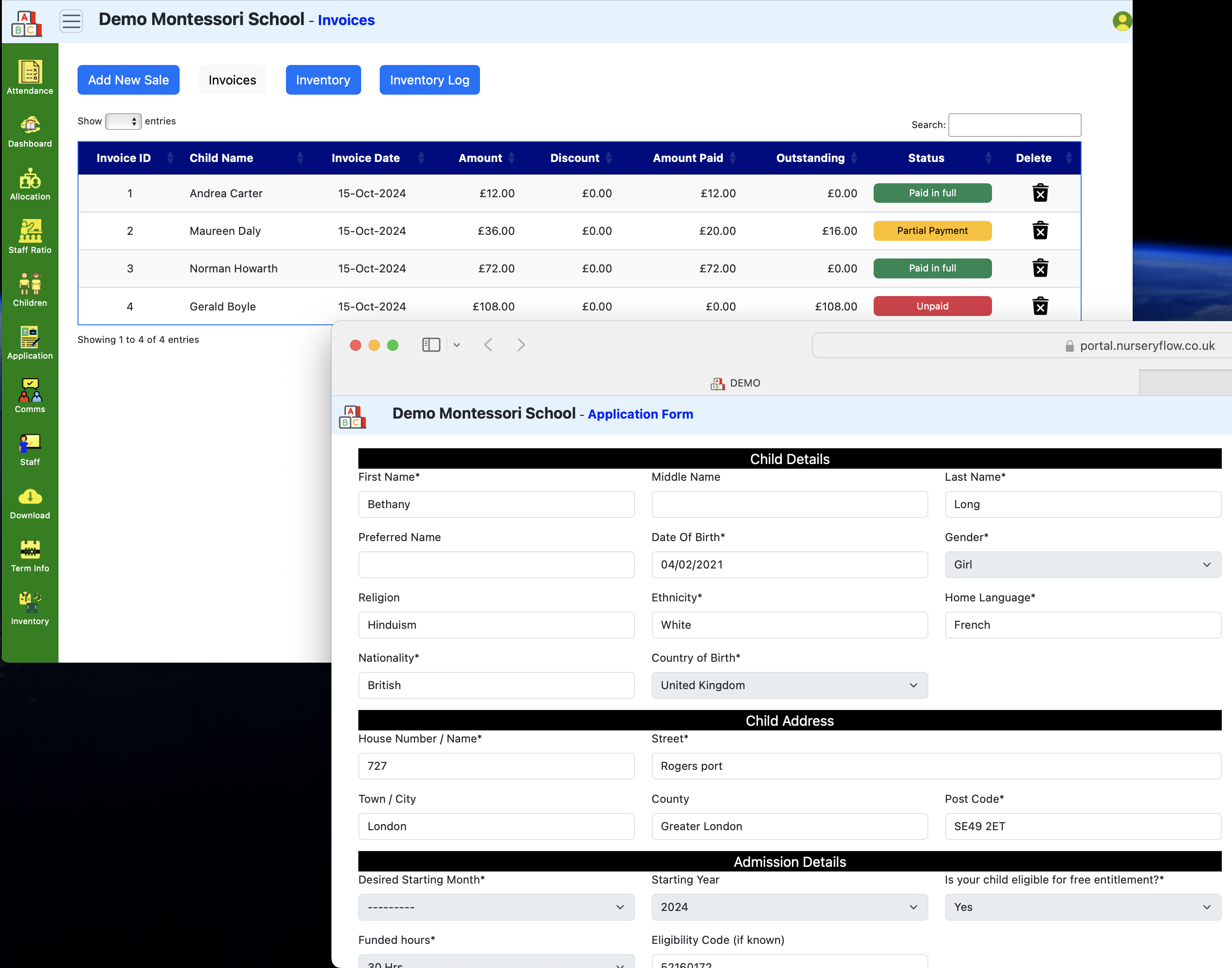Select the DEMO browser tab
Screen dimensions: 1232x968
[735, 383]
